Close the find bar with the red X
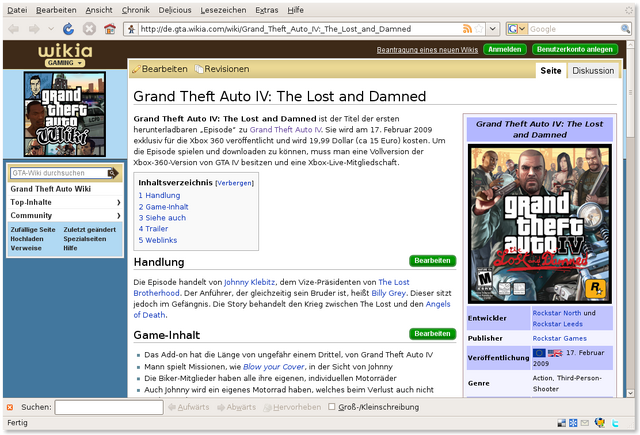The height and width of the screenshot is (435, 640). coord(10,407)
